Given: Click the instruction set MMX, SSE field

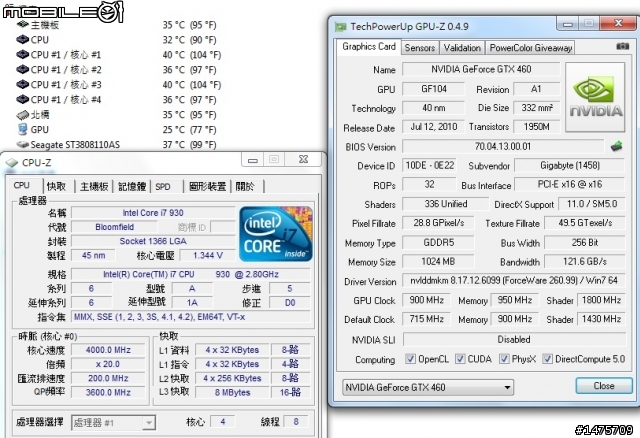Looking at the screenshot, I should click(x=191, y=317).
